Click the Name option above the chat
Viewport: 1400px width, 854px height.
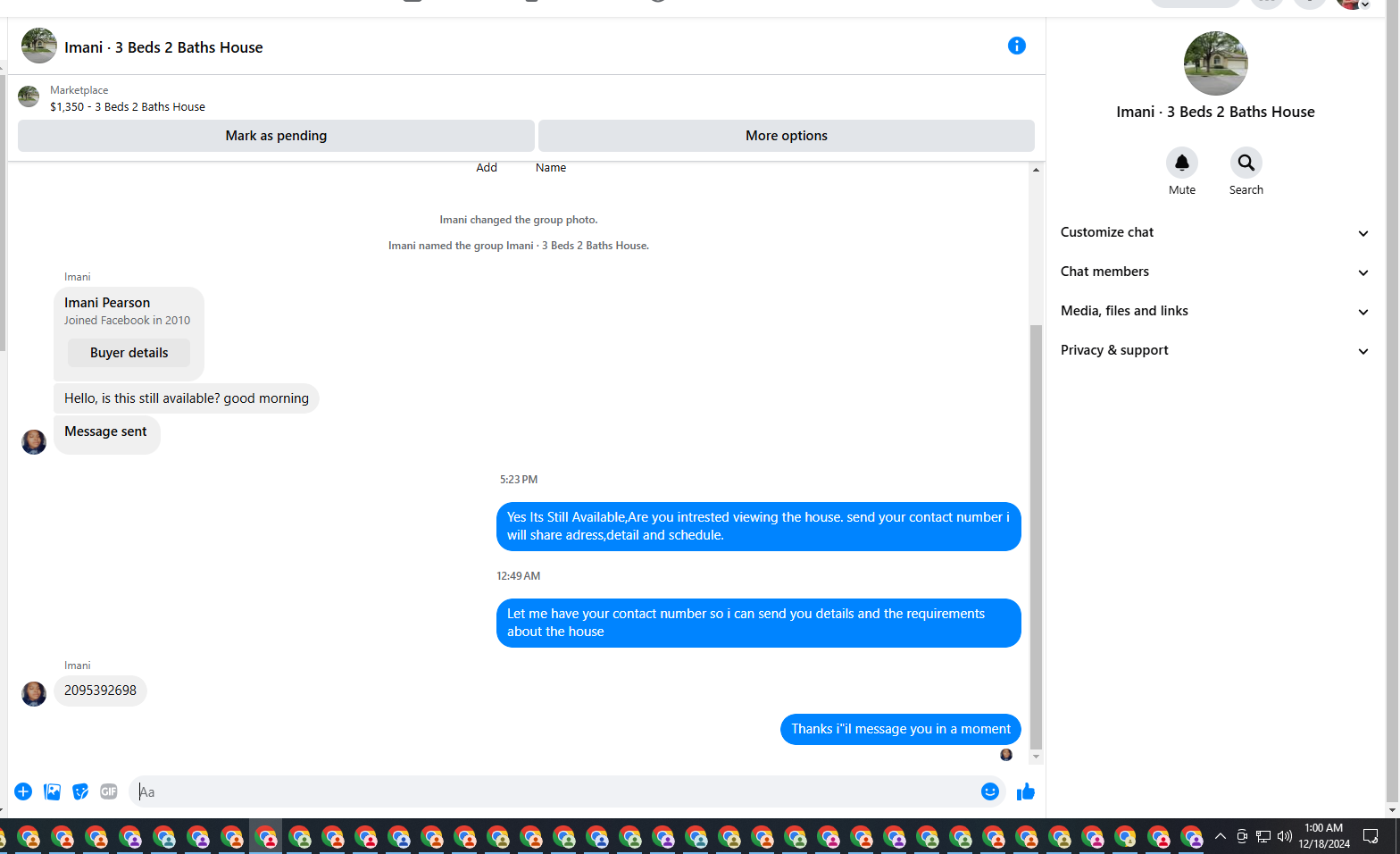point(551,167)
